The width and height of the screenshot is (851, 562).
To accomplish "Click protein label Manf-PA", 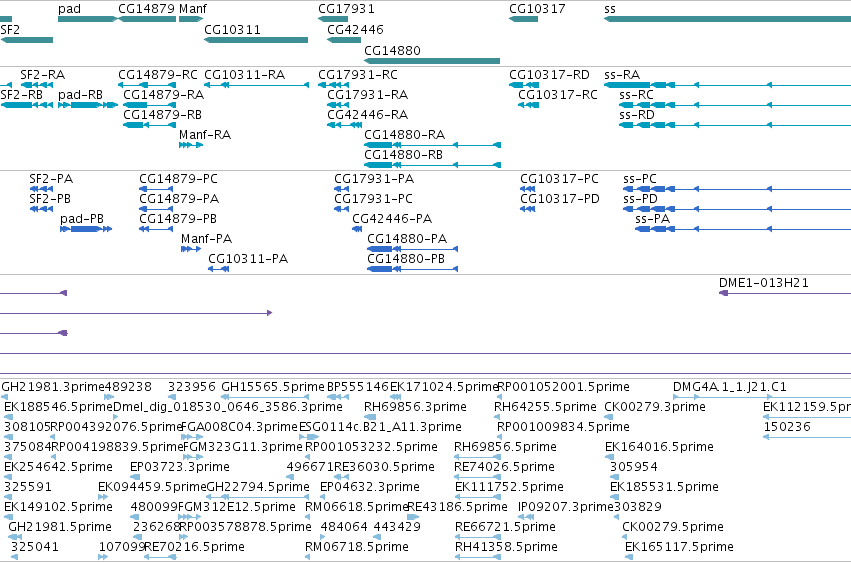I will [x=206, y=239].
